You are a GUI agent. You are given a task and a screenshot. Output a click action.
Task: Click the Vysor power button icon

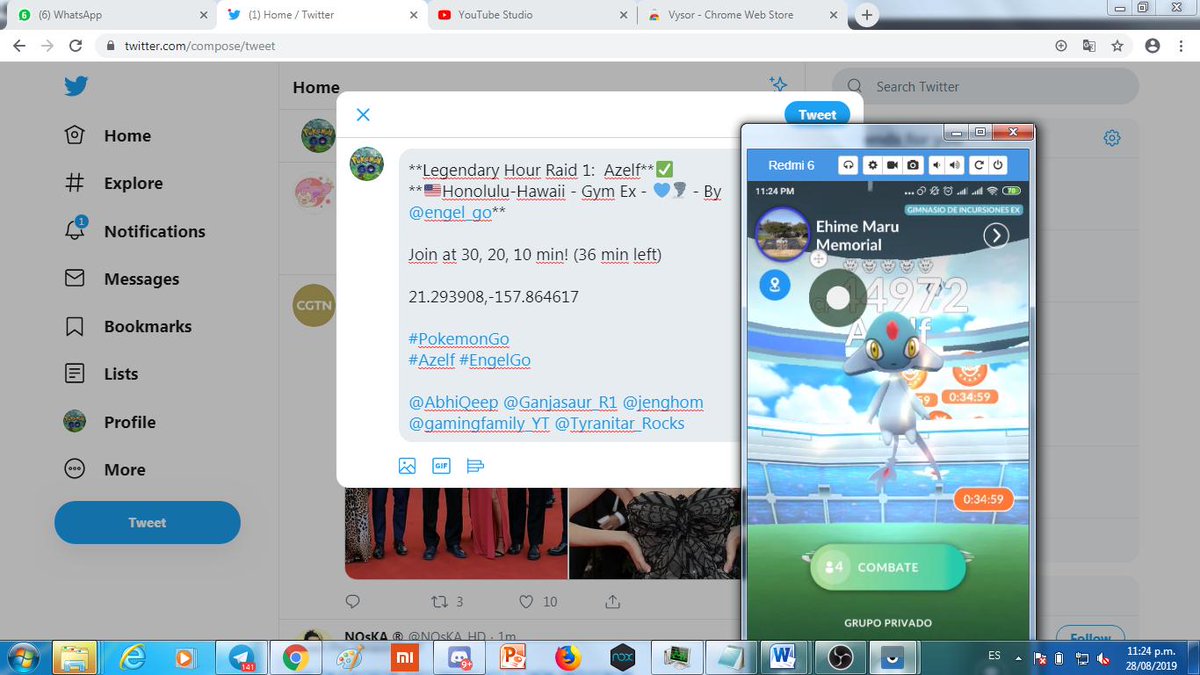tap(997, 165)
